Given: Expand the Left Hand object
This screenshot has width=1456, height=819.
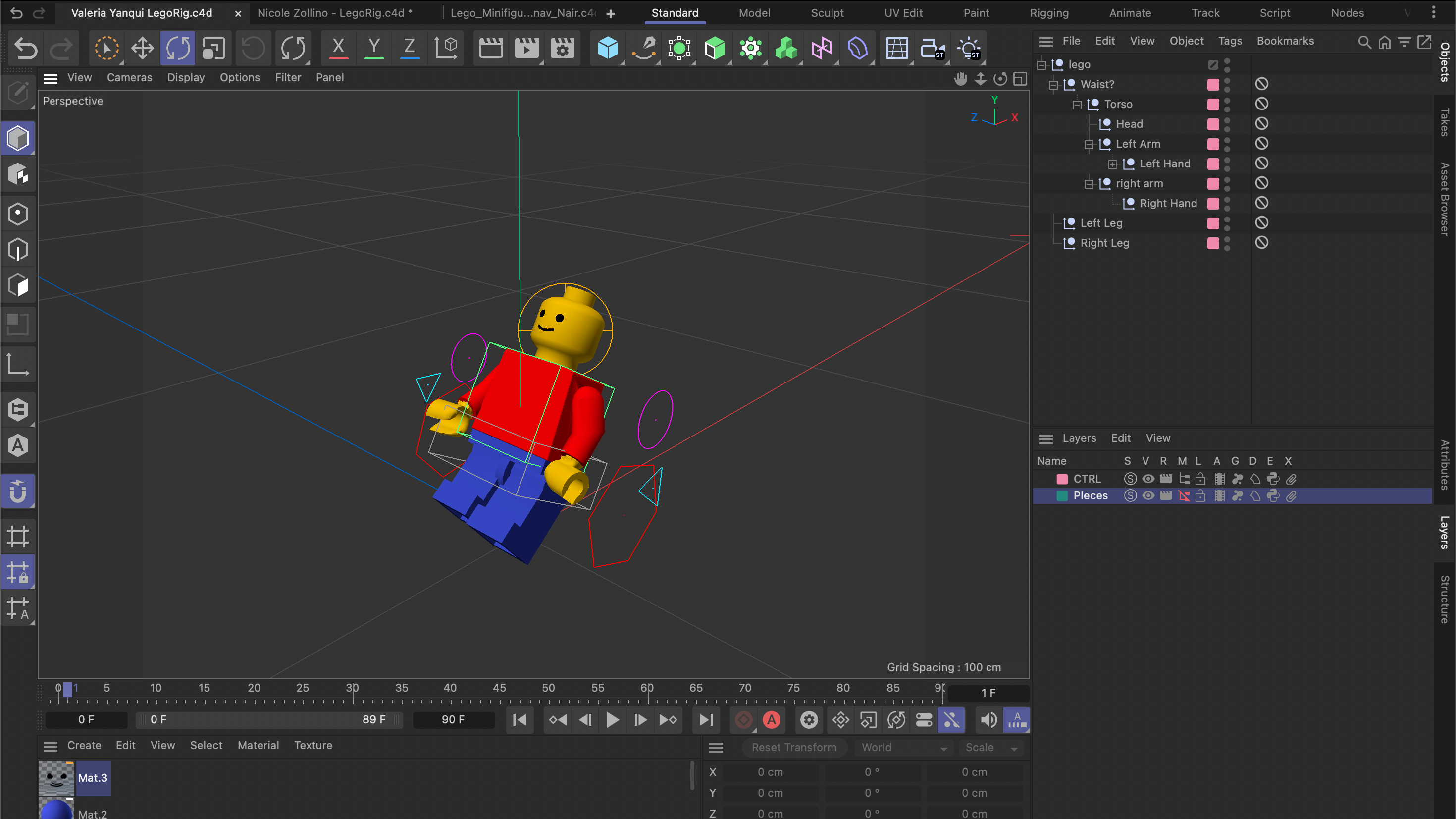Looking at the screenshot, I should point(1112,164).
